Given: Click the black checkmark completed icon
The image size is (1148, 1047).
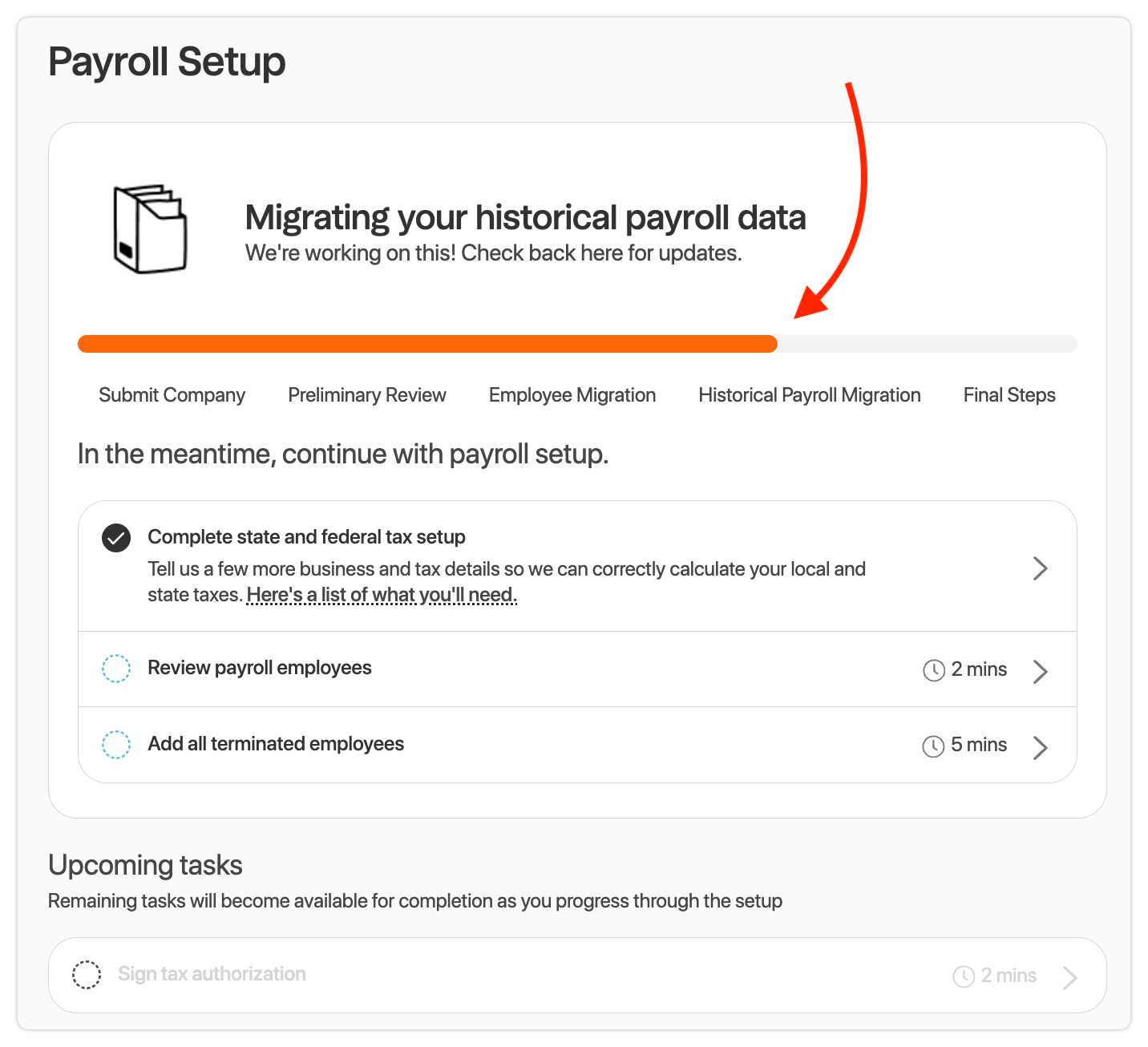Looking at the screenshot, I should pyautogui.click(x=116, y=538).
